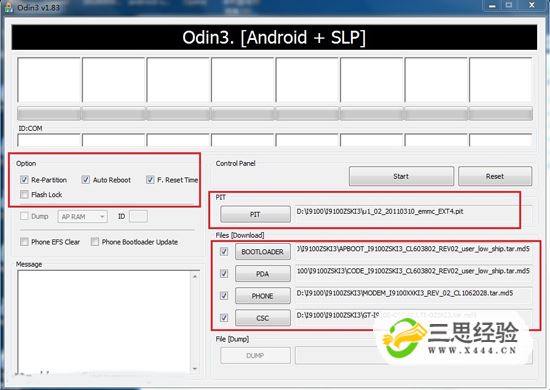Image resolution: width=550 pixels, height=390 pixels.
Task: Uncheck the BOOTLOADER file checkbox
Action: click(224, 251)
